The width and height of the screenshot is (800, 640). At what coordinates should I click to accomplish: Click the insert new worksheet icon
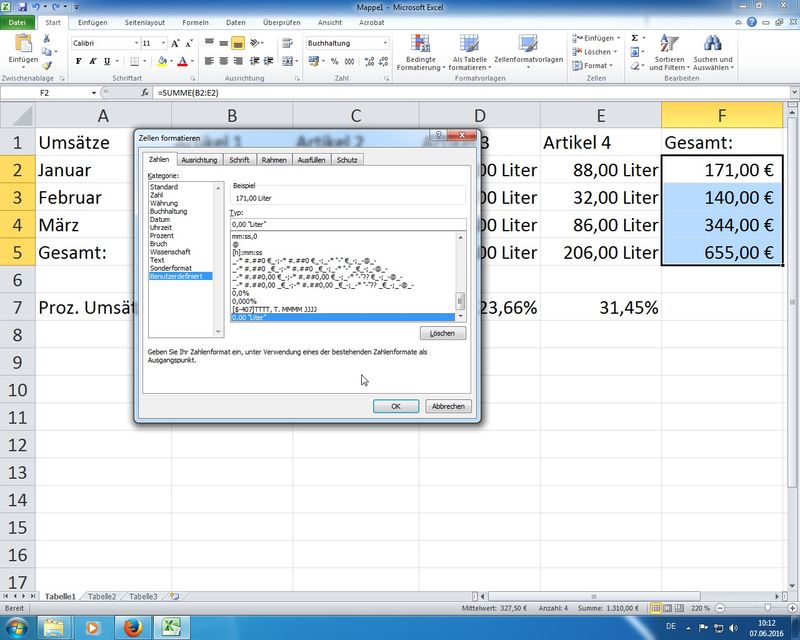click(174, 596)
